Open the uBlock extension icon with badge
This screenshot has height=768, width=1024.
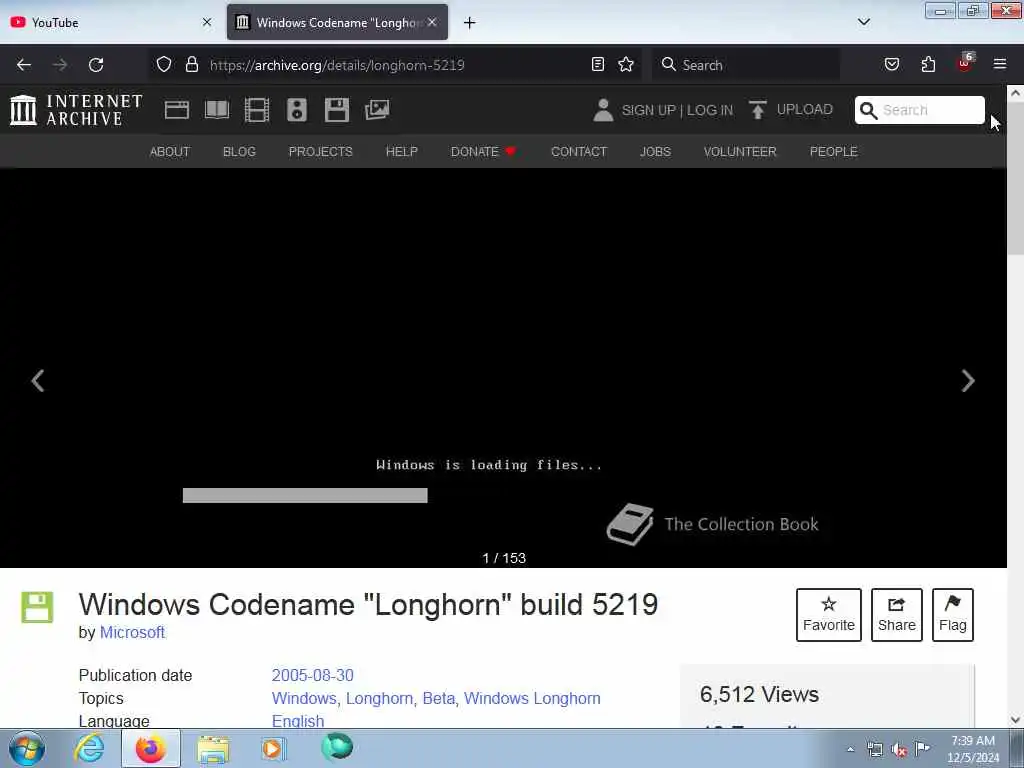tap(965, 63)
